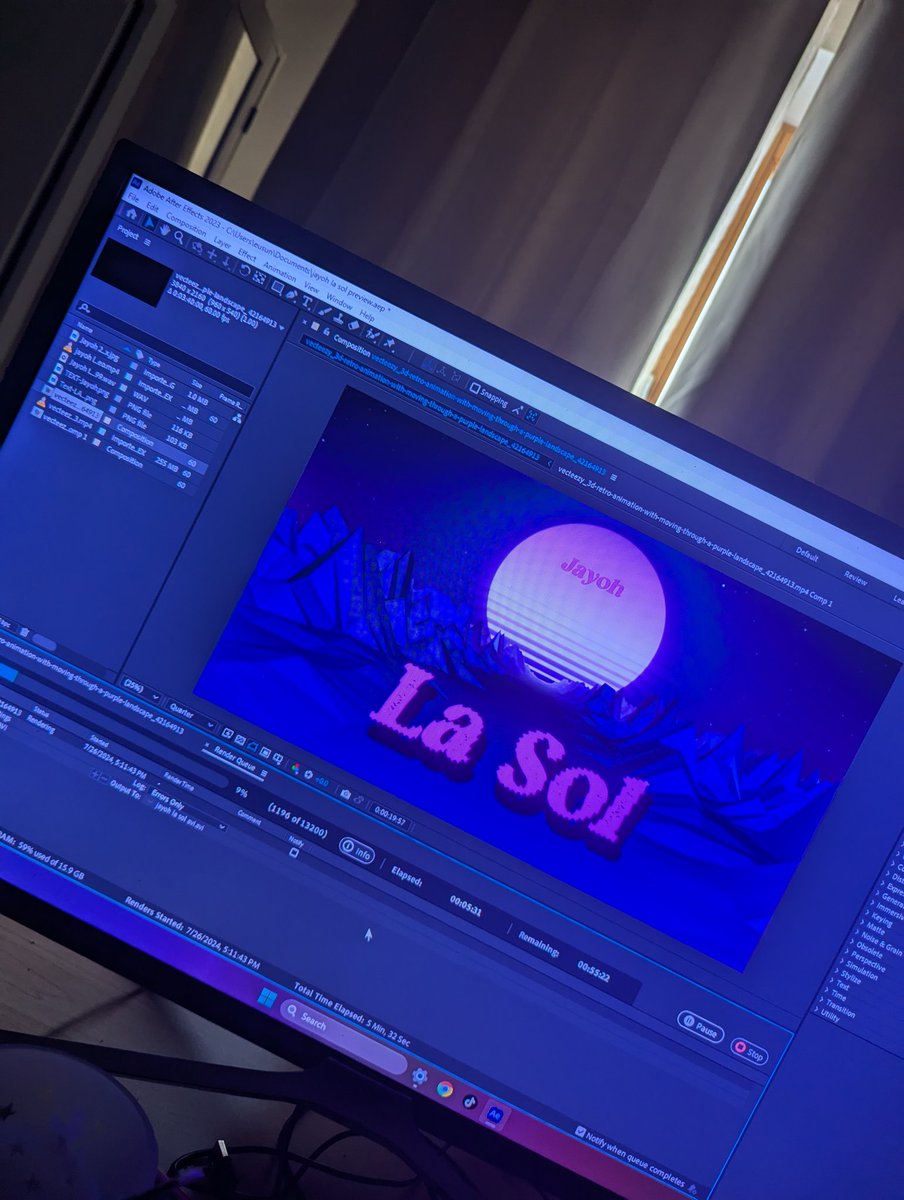Click the Project panel menu icon
This screenshot has width=904, height=1200.
coord(147,242)
